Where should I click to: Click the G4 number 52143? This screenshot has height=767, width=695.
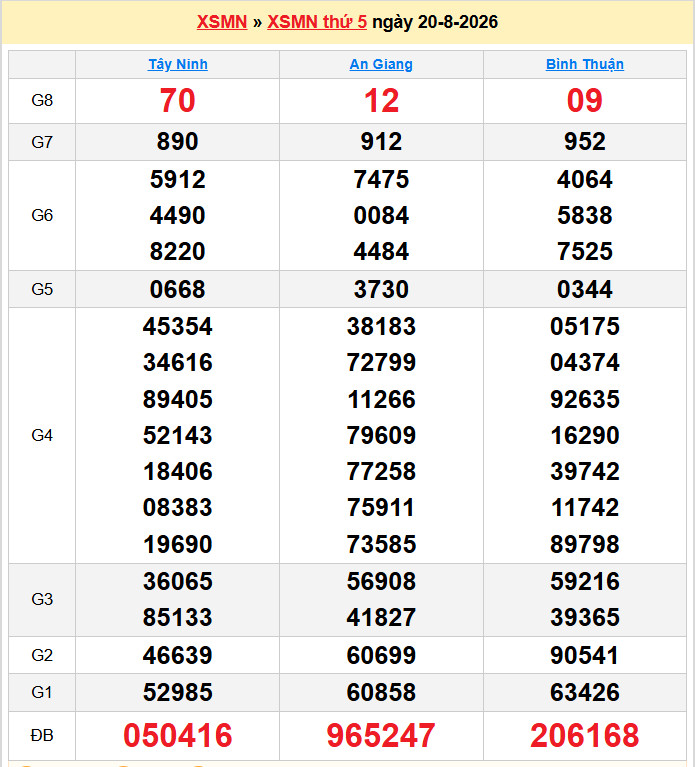[x=178, y=435]
